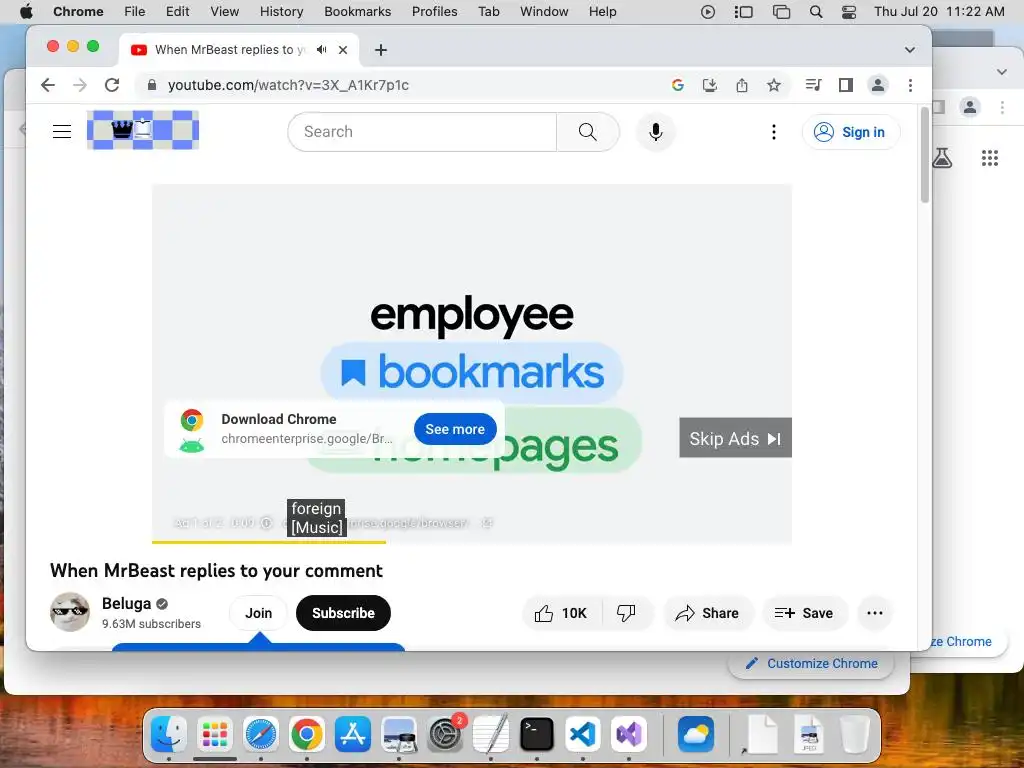The image size is (1024, 768).
Task: Open Control Center in menu bar
Action: click(x=849, y=12)
